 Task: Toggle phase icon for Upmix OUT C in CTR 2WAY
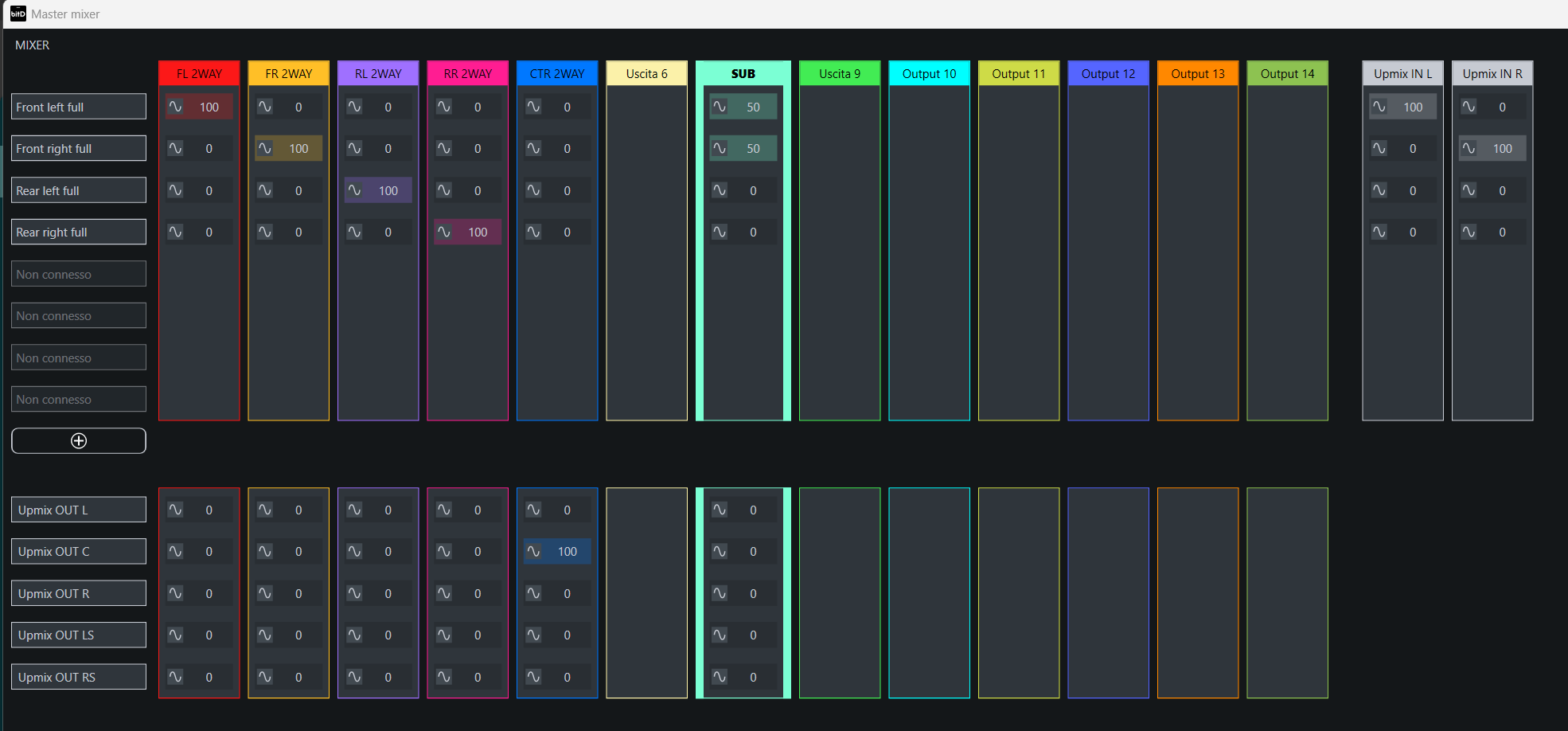pos(533,551)
